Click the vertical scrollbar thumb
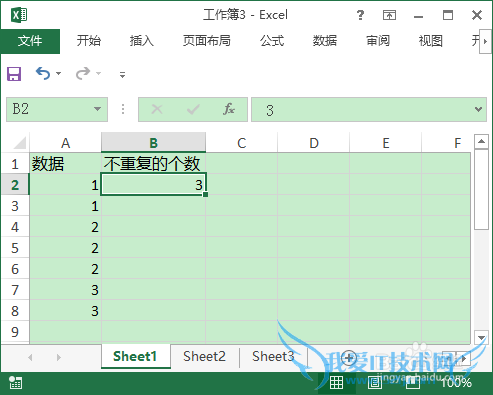 pyautogui.click(x=481, y=189)
